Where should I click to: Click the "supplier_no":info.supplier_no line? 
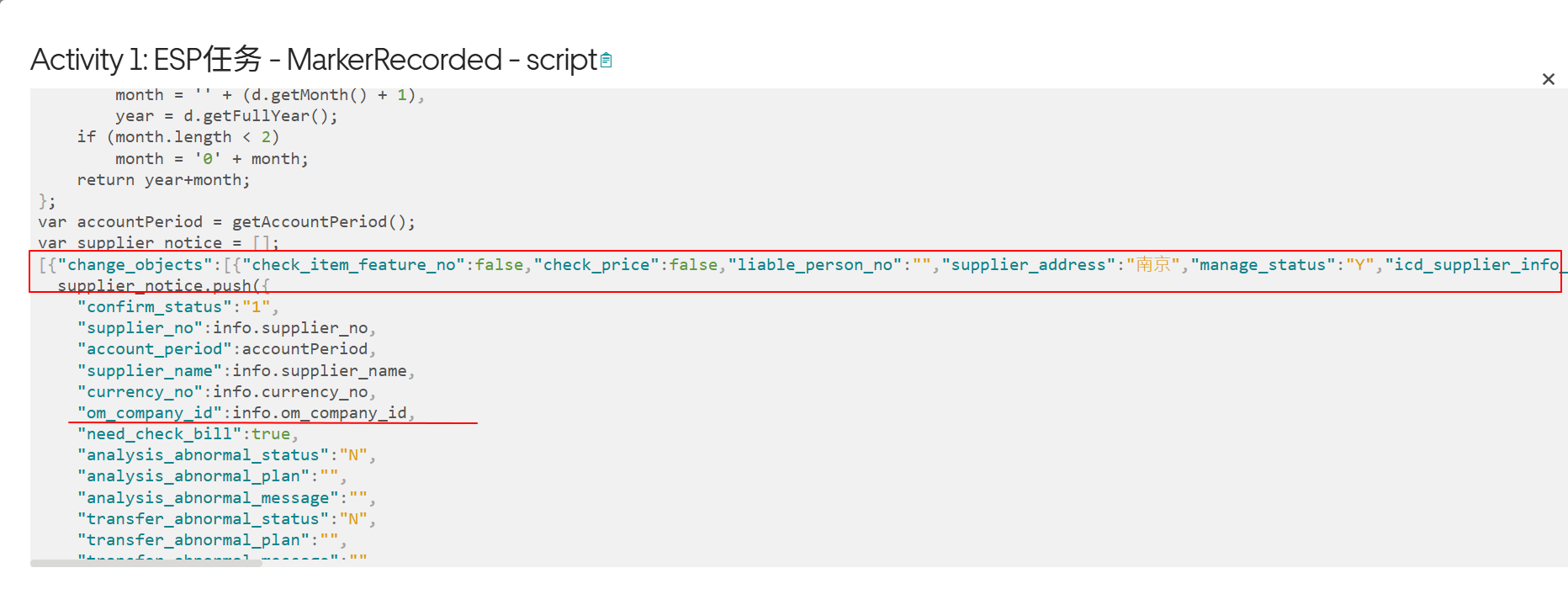tap(227, 327)
